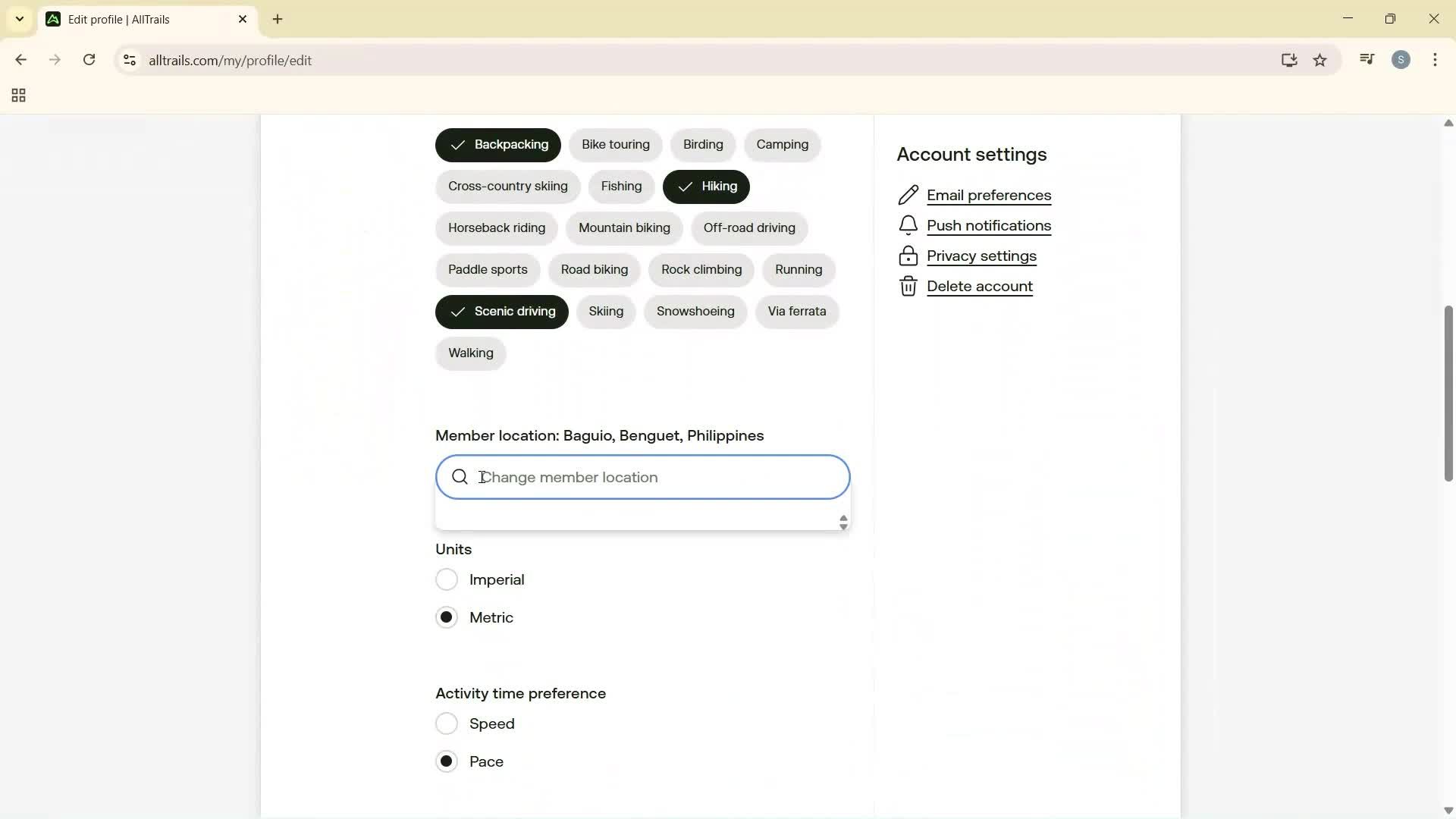1456x819 pixels.
Task: Select the Imperial units radio button
Action: (x=447, y=579)
